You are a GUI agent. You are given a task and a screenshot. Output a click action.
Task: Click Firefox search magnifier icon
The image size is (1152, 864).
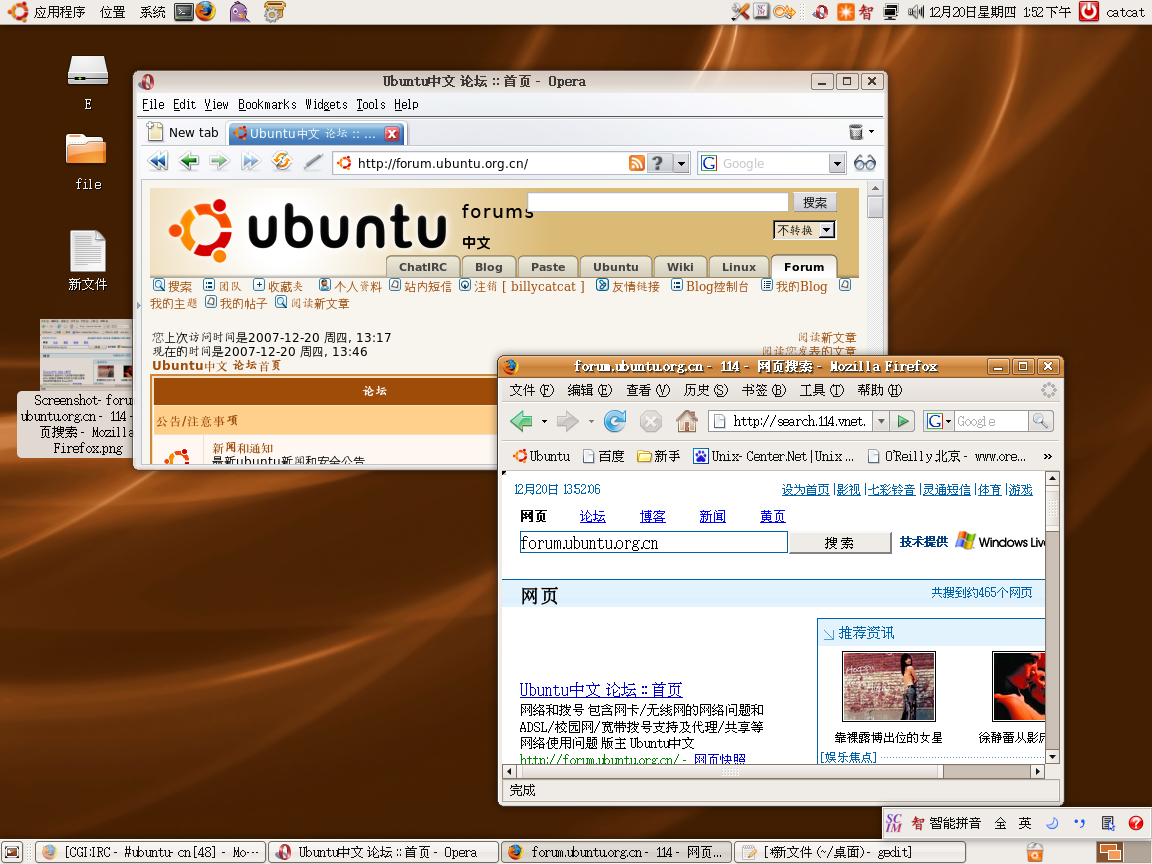click(1040, 421)
